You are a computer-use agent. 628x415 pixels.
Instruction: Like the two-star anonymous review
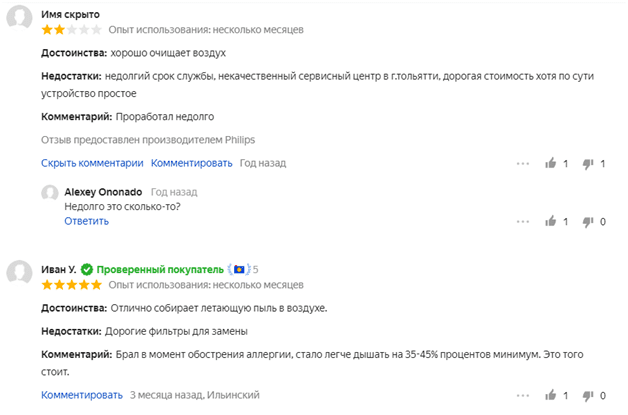coord(551,163)
